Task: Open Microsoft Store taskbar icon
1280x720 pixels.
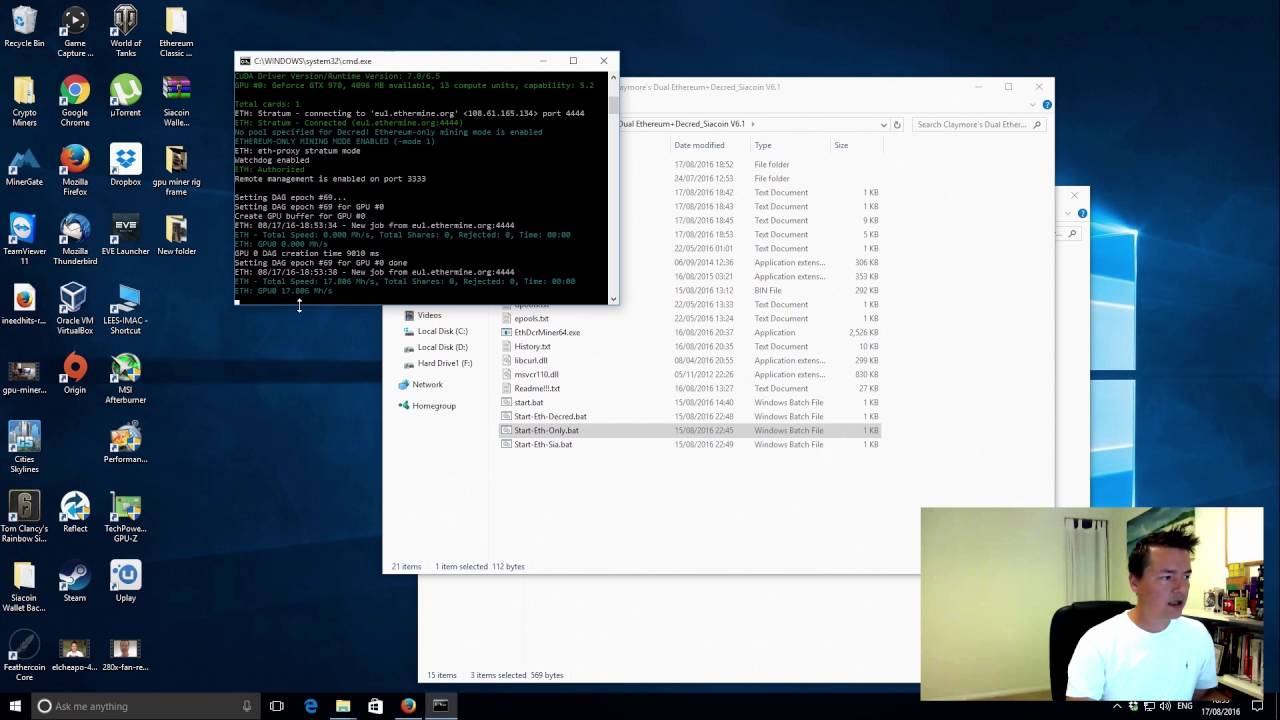Action: click(x=375, y=706)
